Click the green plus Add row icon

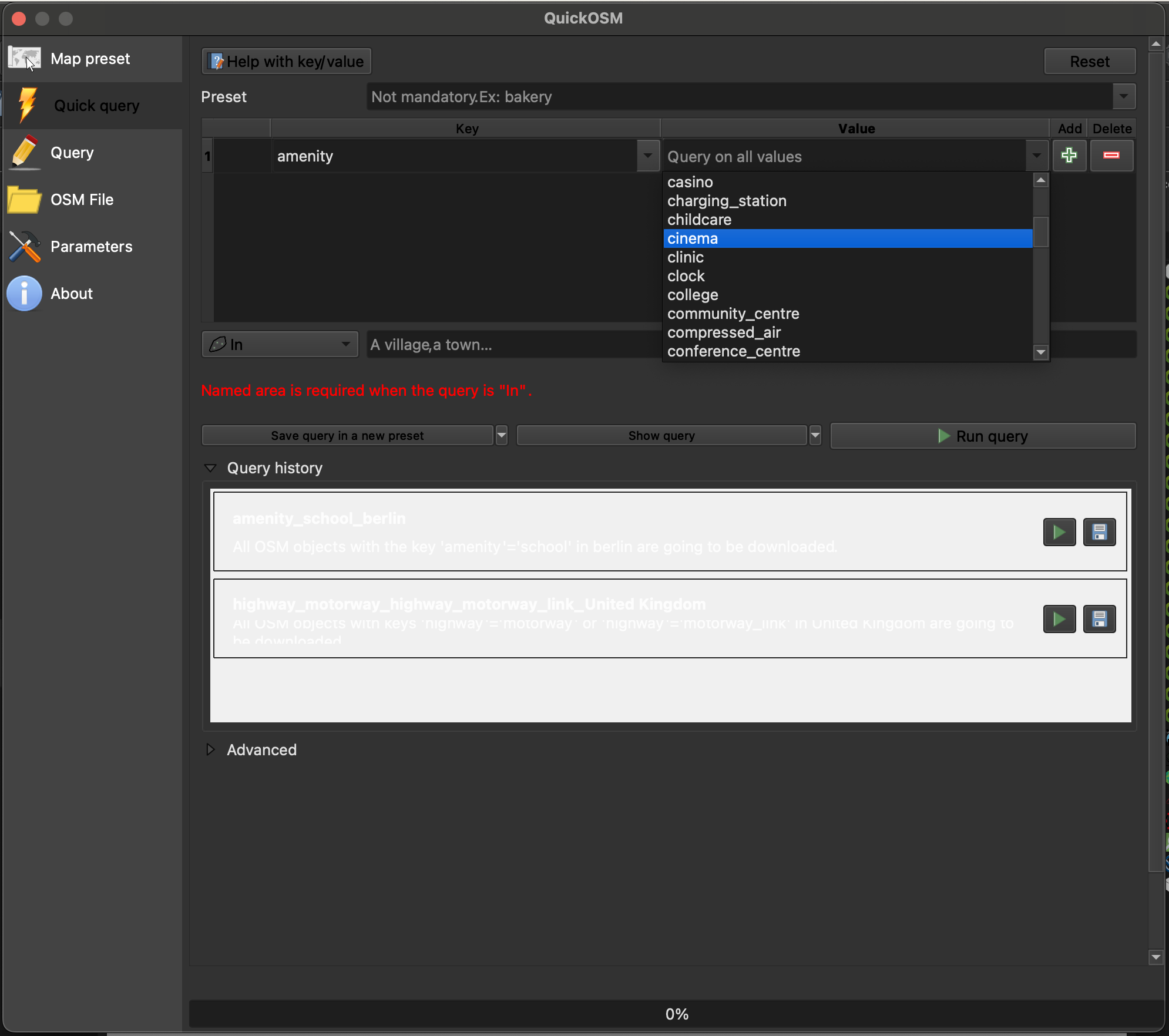1069,156
